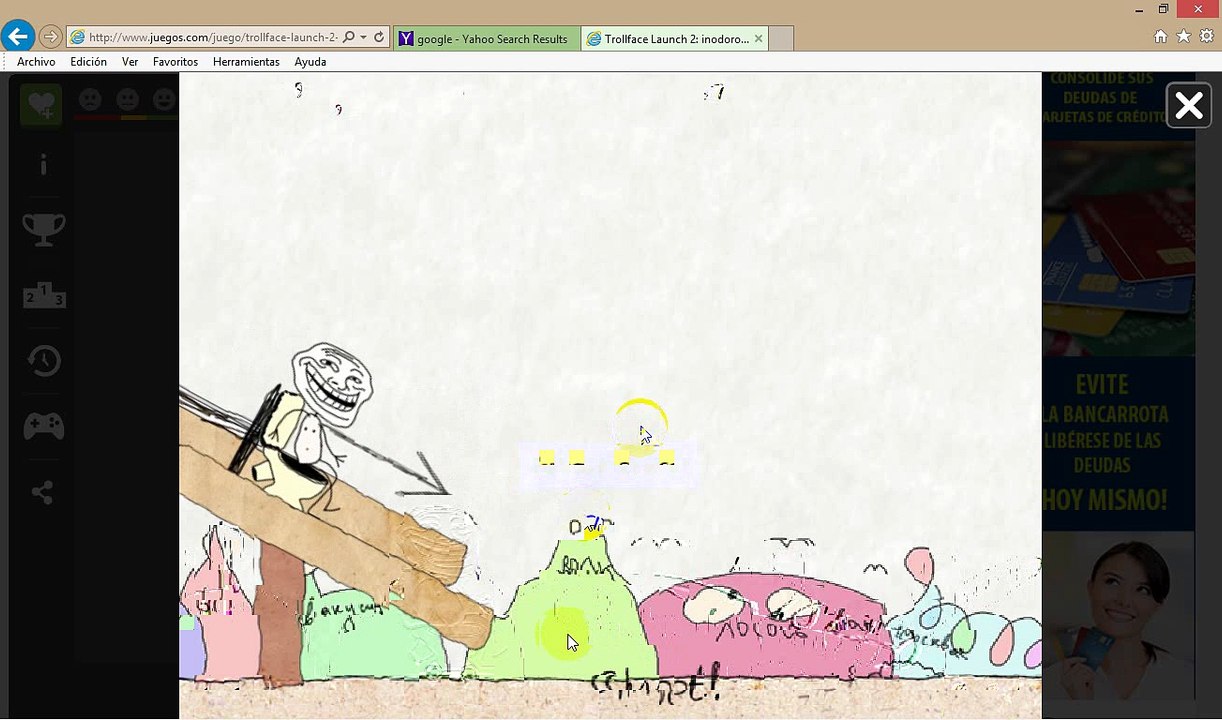Click the browser forward arrow button
The image size is (1222, 720).
coord(50,38)
